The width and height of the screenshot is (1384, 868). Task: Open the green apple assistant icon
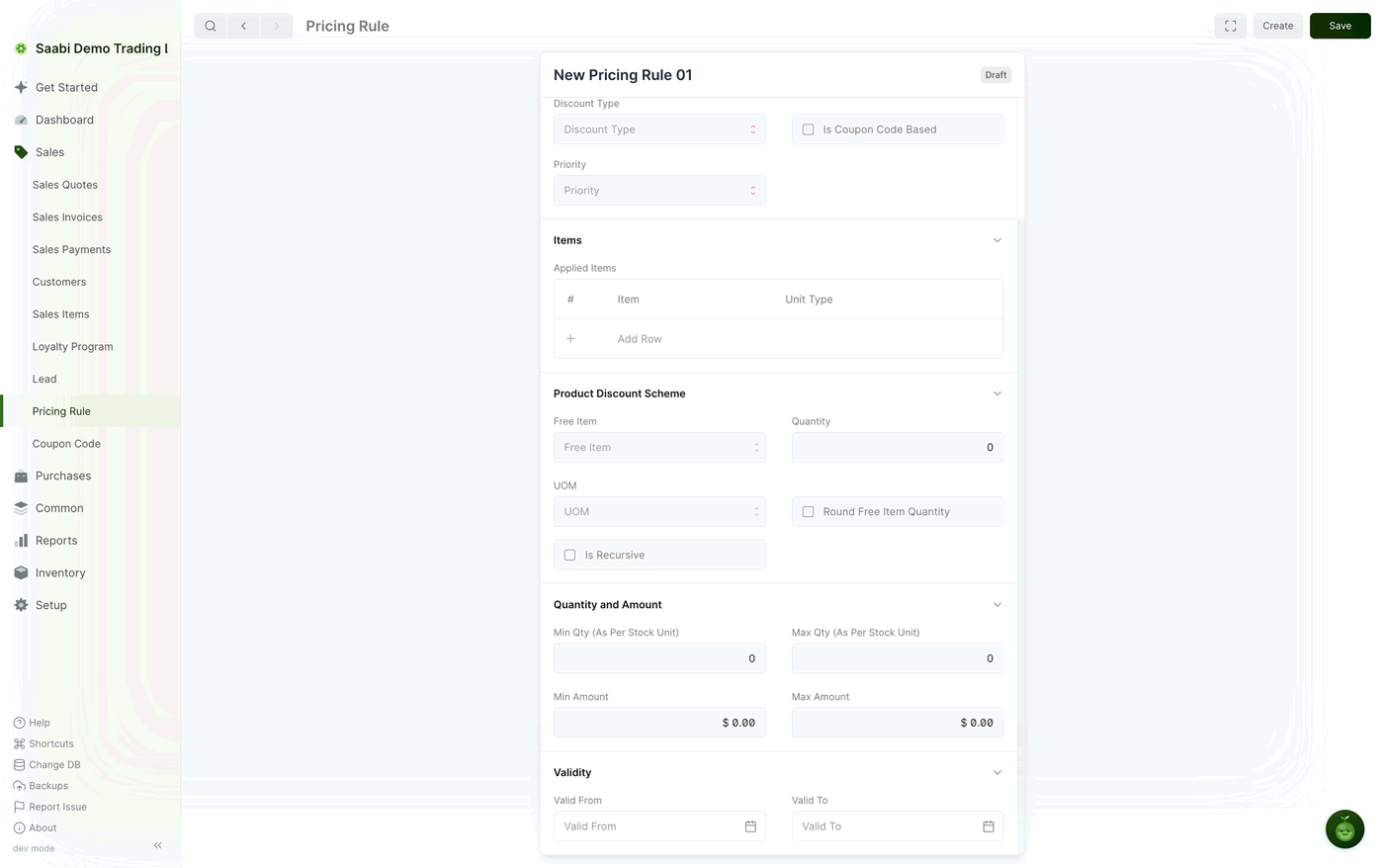[x=1344, y=829]
